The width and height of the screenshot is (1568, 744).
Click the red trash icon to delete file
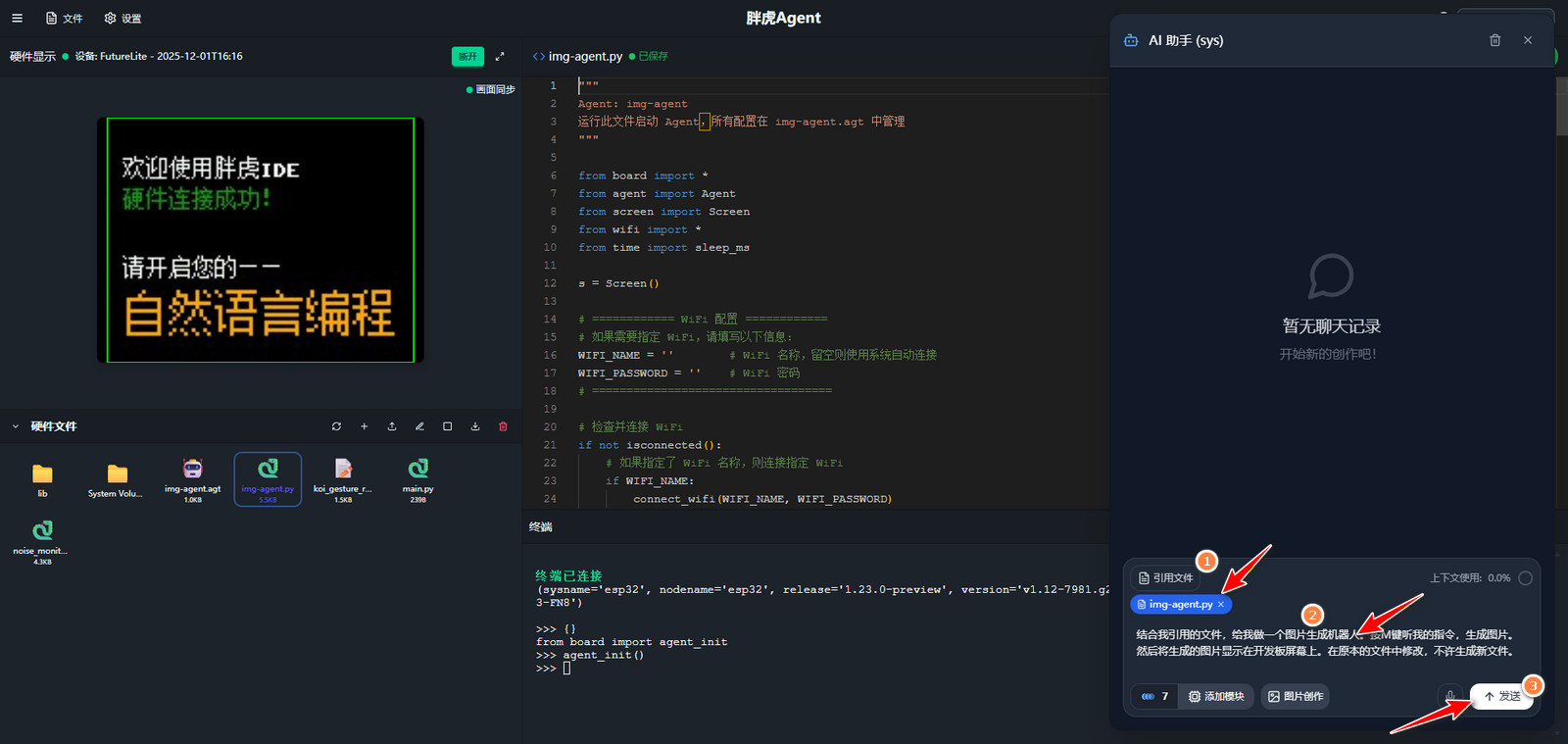[x=503, y=426]
